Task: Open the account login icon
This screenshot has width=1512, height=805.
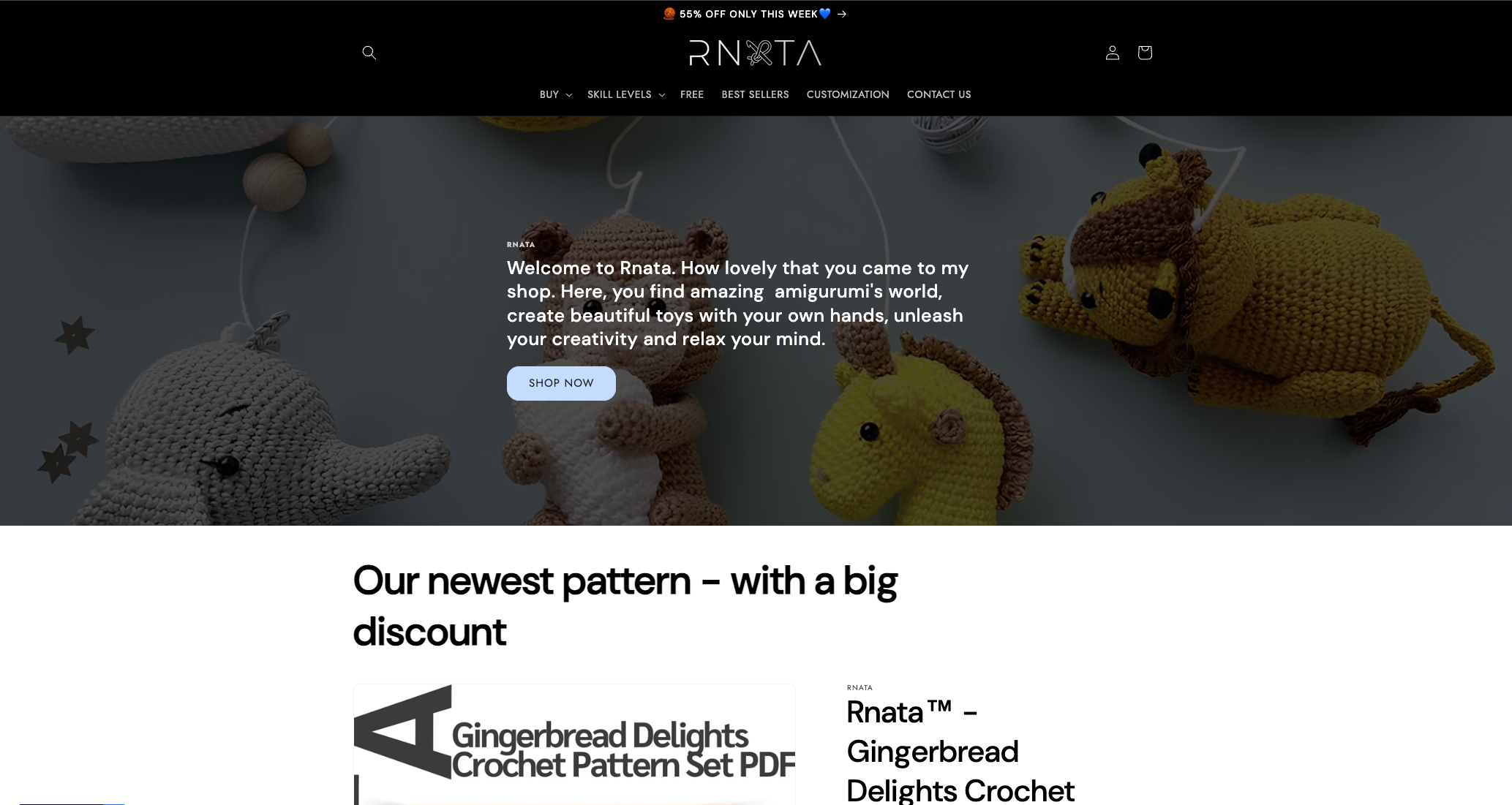Action: (1112, 53)
